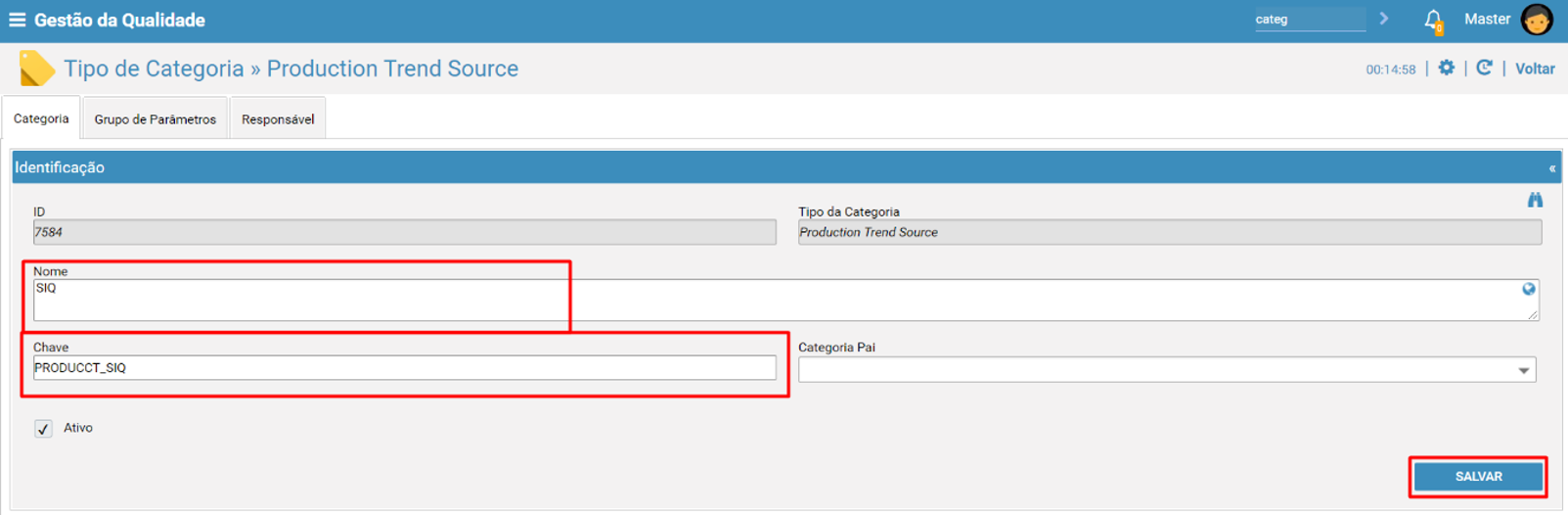Focus the Nome text area
This screenshot has width=1568, height=515.
pyautogui.click(x=785, y=300)
